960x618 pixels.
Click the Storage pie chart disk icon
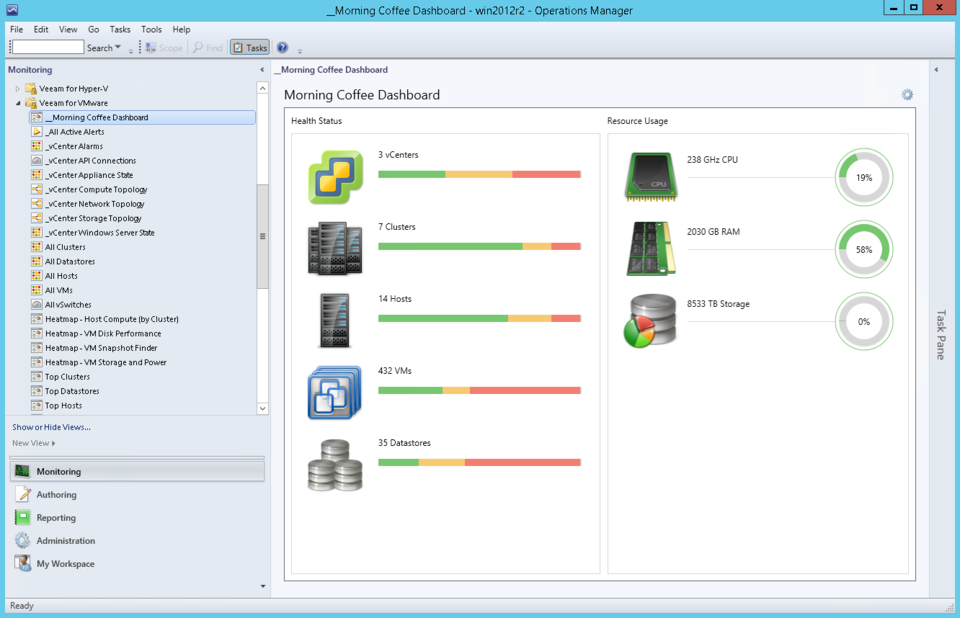pos(650,321)
